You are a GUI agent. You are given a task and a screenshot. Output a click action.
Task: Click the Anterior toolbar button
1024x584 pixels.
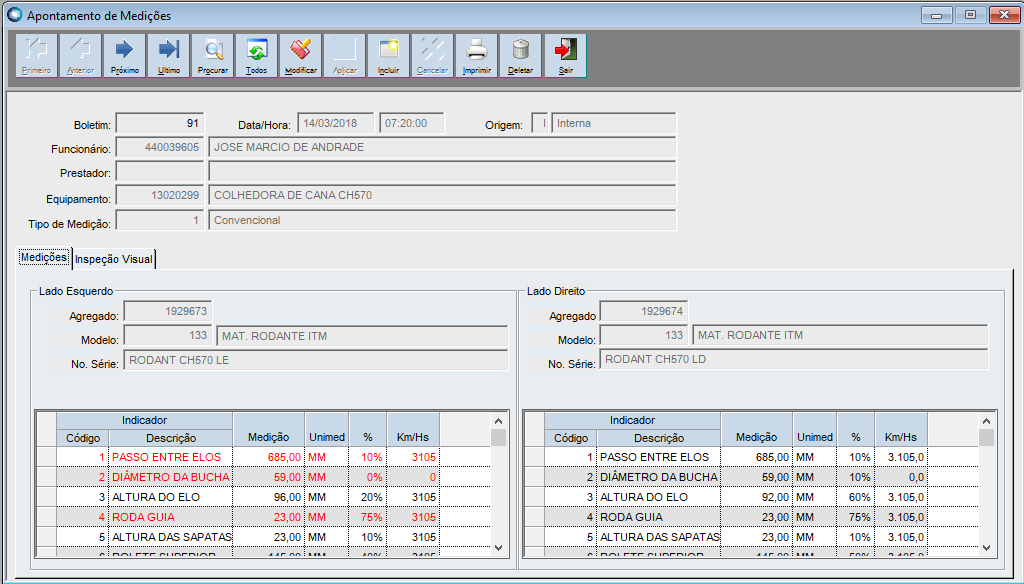[x=80, y=56]
